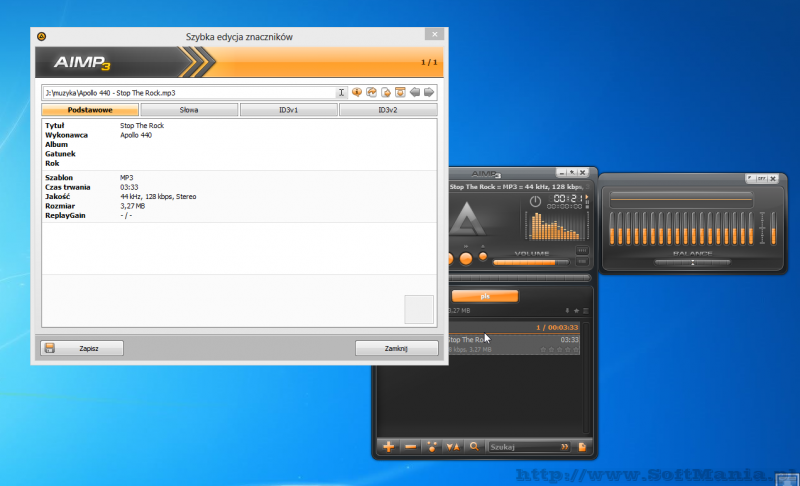800x486 pixels.
Task: Click the page-with-diamond icon in the tag editor toolbar
Action: click(x=386, y=92)
